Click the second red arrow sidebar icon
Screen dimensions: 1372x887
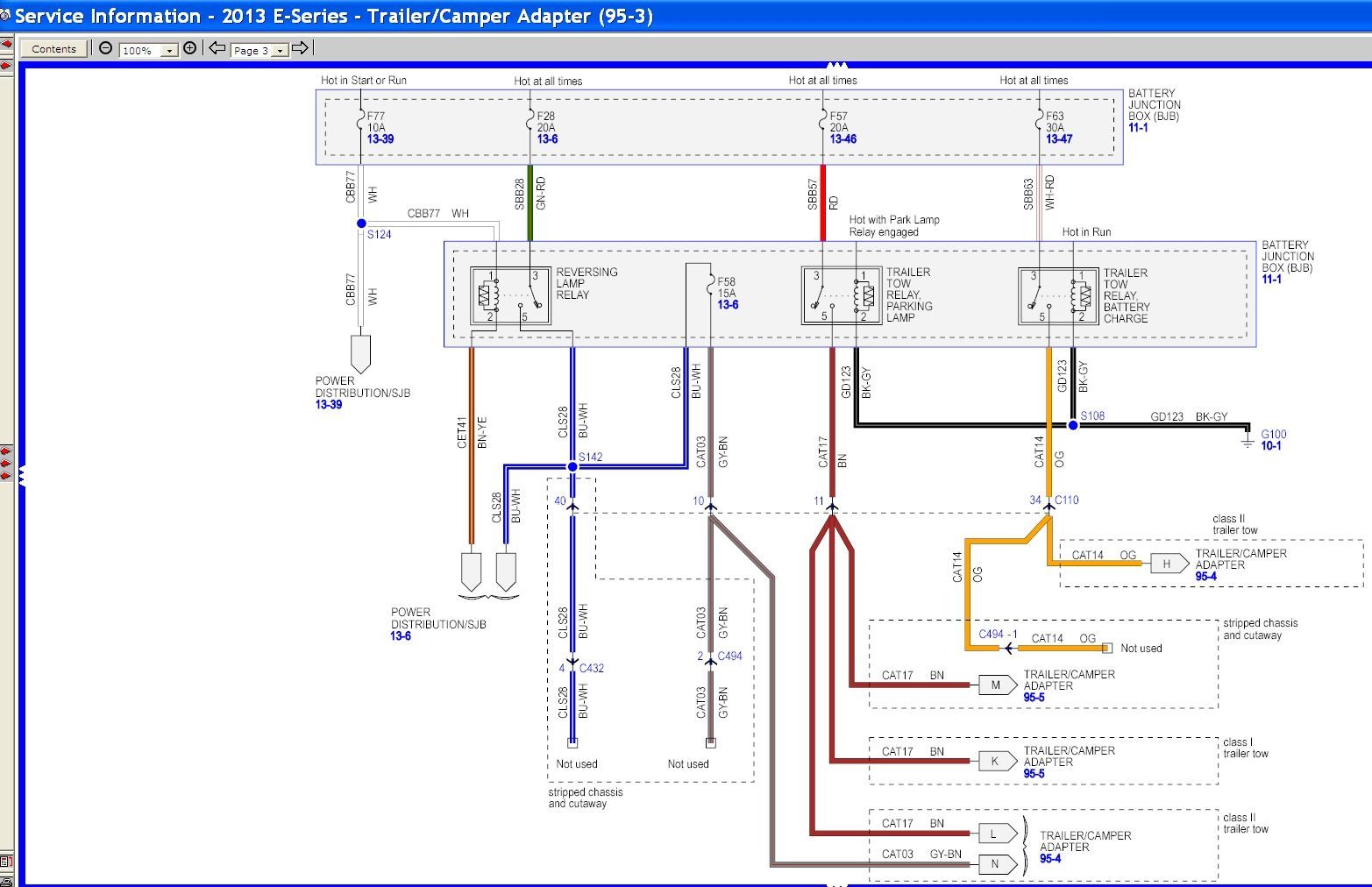(x=6, y=66)
